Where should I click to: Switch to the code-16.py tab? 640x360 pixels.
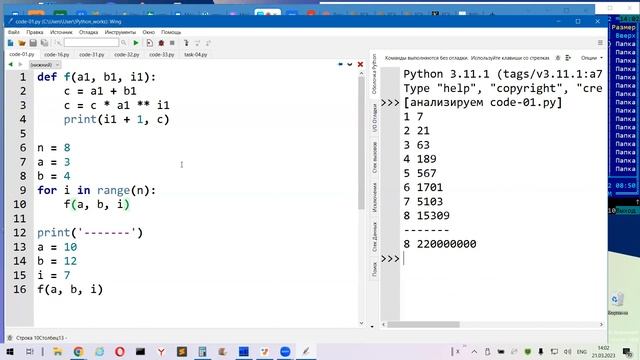tap(57, 54)
